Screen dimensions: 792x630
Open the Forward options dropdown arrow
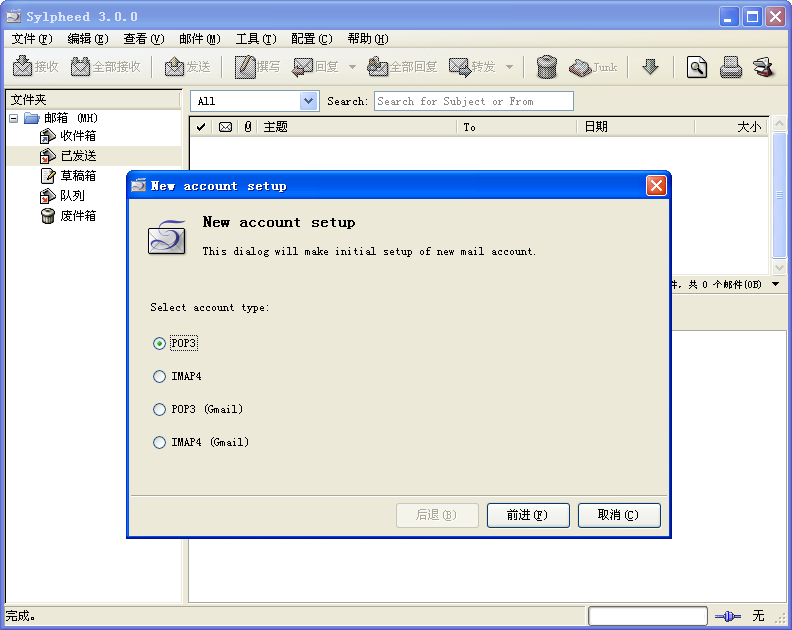pyautogui.click(x=509, y=67)
